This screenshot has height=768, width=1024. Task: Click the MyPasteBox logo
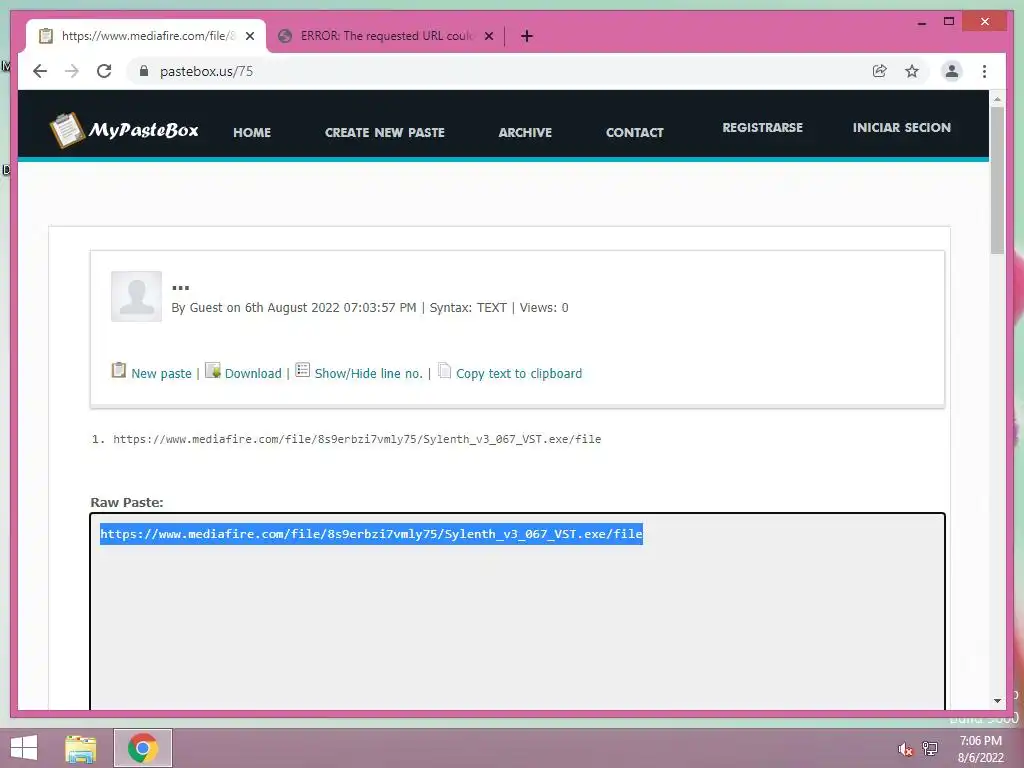pos(124,130)
